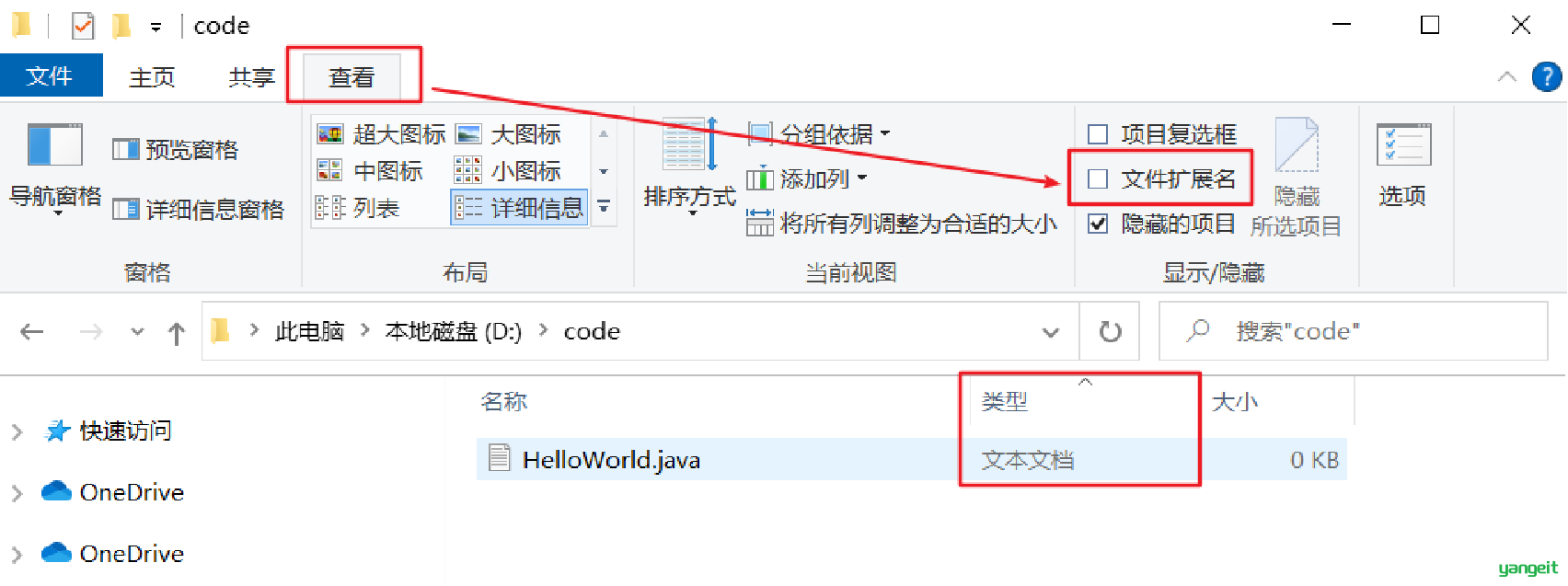Select Large icons (大图标) layout
Image resolution: width=1568 pixels, height=586 pixels.
point(508,134)
